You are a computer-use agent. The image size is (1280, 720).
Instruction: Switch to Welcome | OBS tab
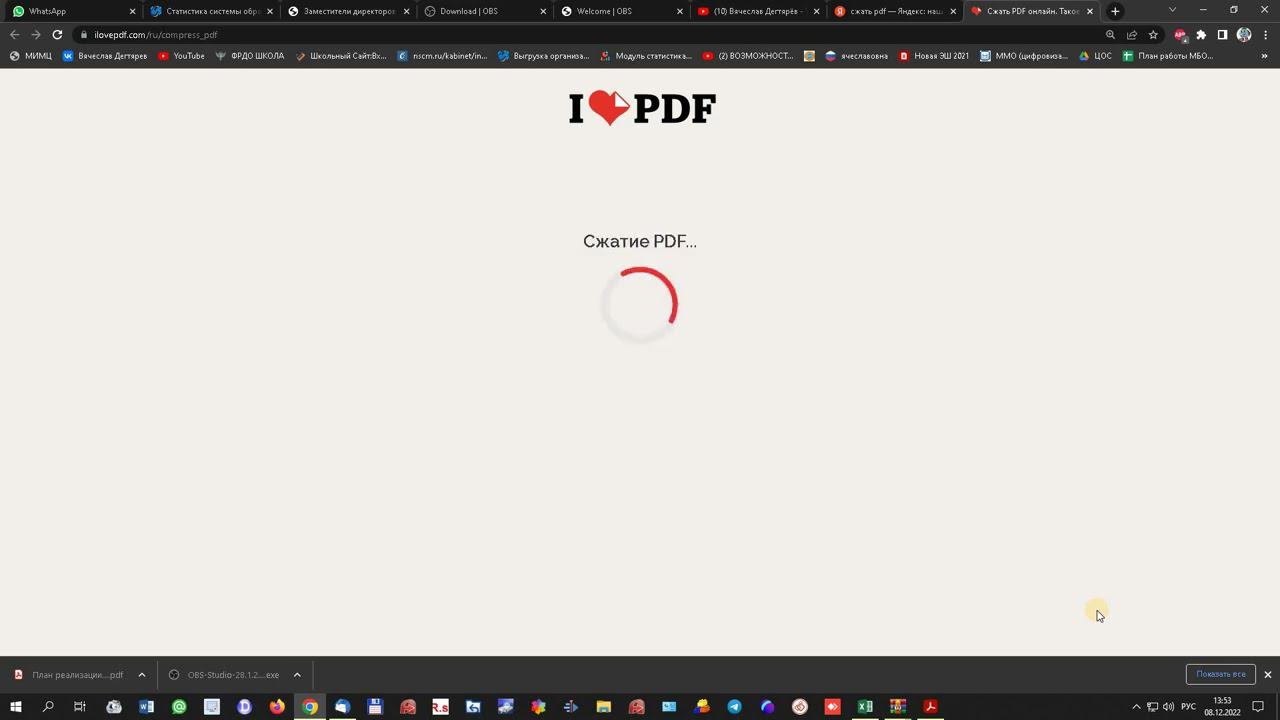(x=619, y=11)
